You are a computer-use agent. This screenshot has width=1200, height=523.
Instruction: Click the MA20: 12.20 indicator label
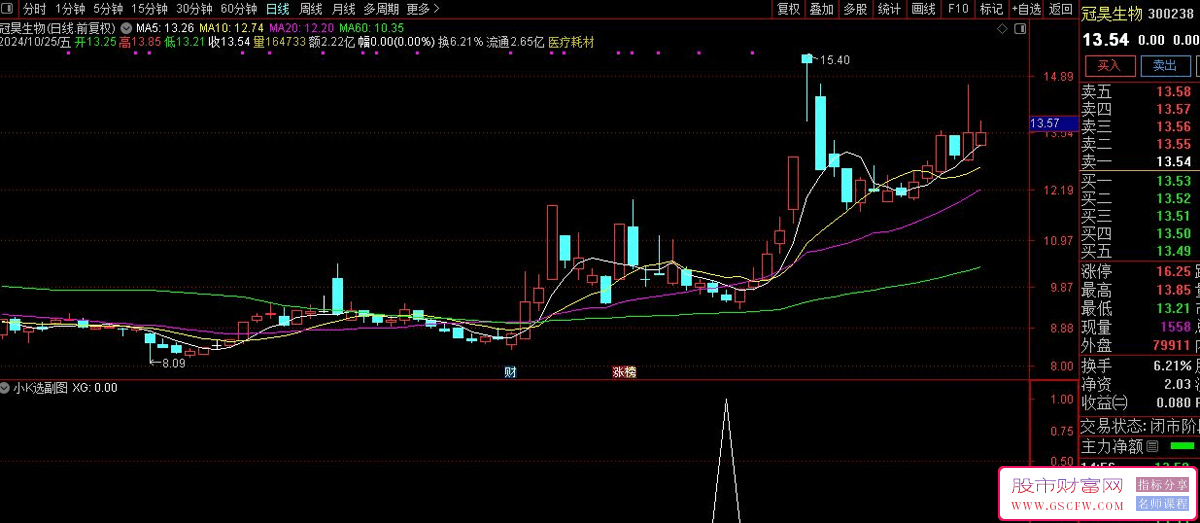pos(302,27)
